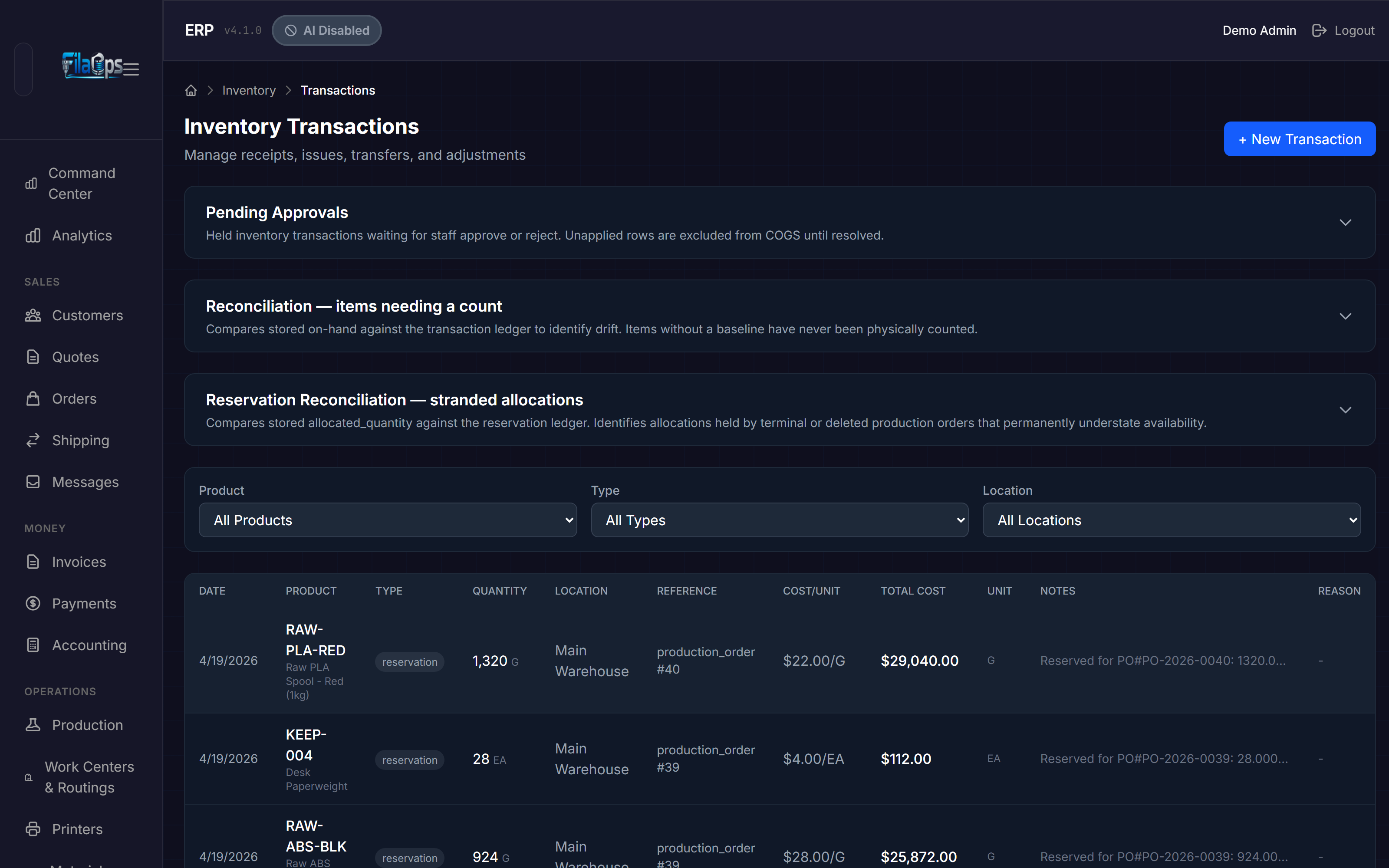
Task: Click the reservation badge in KEEP-004 row
Action: [409, 760]
